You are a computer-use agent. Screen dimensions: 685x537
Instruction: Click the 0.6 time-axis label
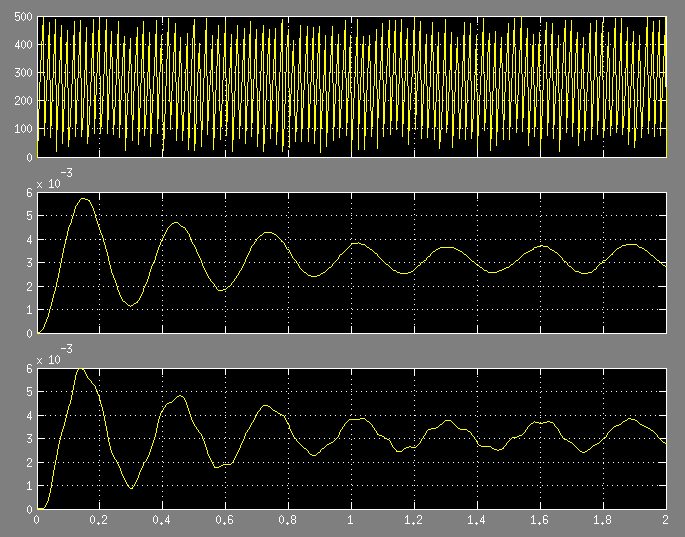click(225, 520)
